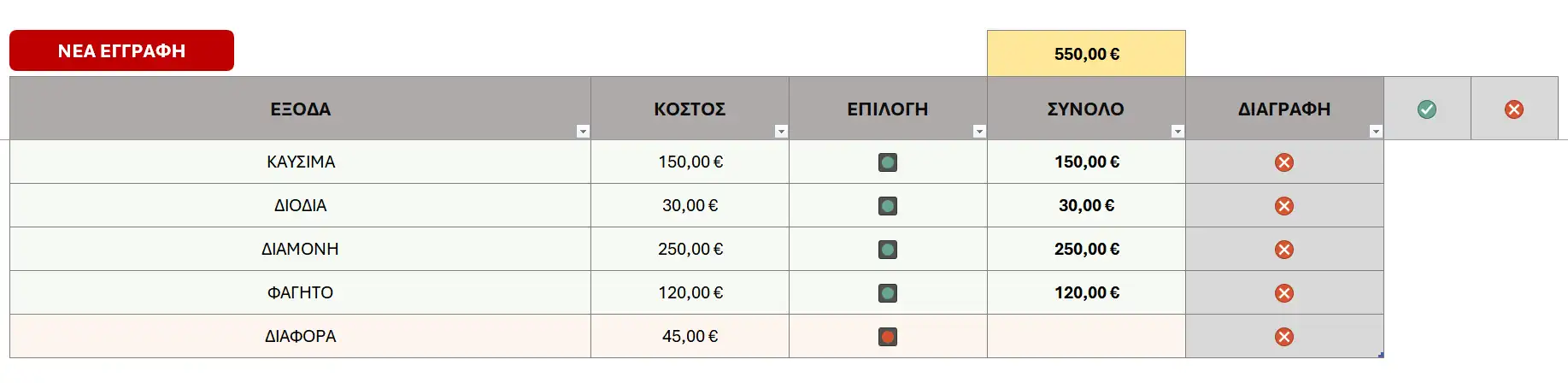Open the ΚΟΣΤΟΣ column filter dropdown
Image resolution: width=1568 pixels, height=383 pixels.
pyautogui.click(x=781, y=132)
